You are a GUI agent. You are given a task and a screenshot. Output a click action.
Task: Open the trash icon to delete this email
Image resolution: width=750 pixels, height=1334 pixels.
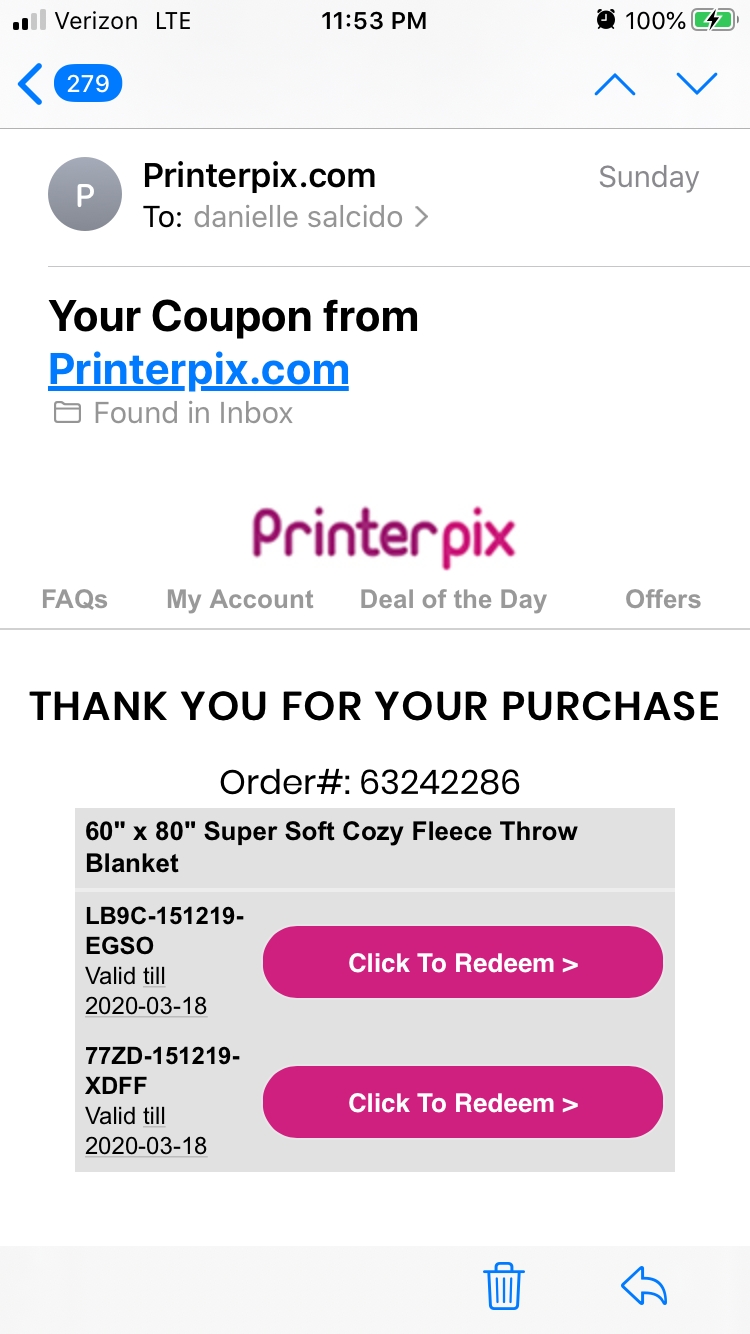point(504,1287)
